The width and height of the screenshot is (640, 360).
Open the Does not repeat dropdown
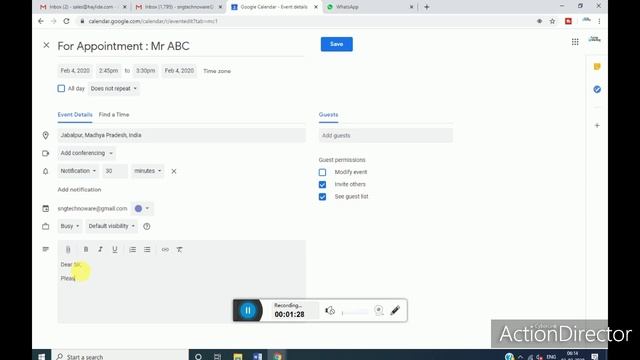click(x=113, y=89)
